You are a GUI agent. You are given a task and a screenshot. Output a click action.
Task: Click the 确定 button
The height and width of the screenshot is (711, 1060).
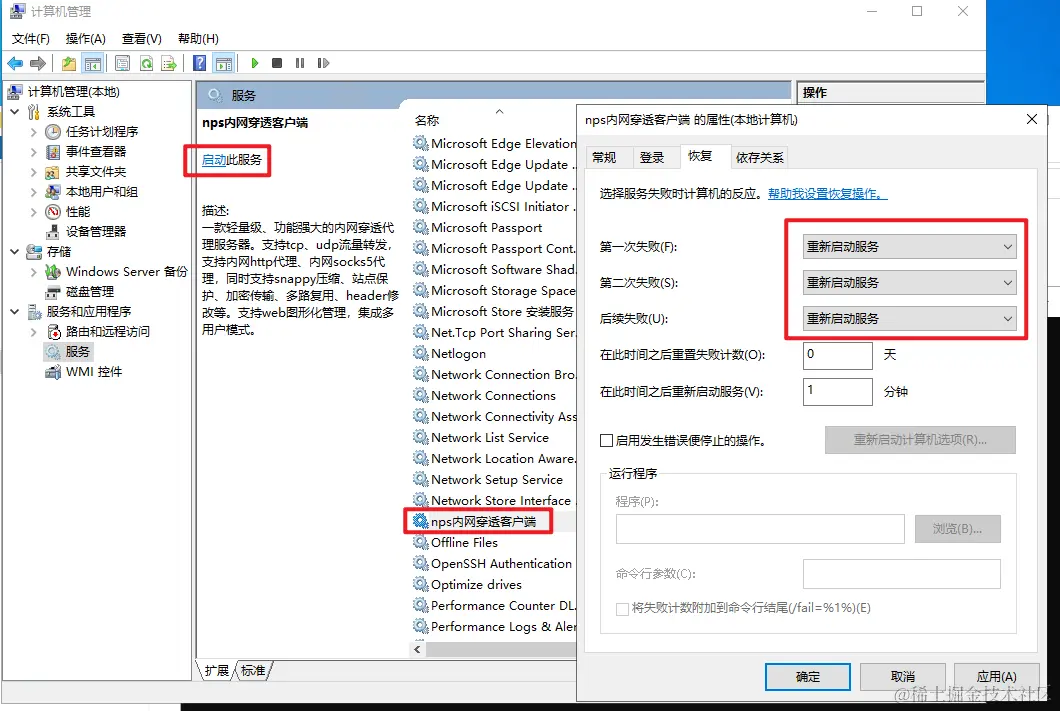click(x=808, y=677)
